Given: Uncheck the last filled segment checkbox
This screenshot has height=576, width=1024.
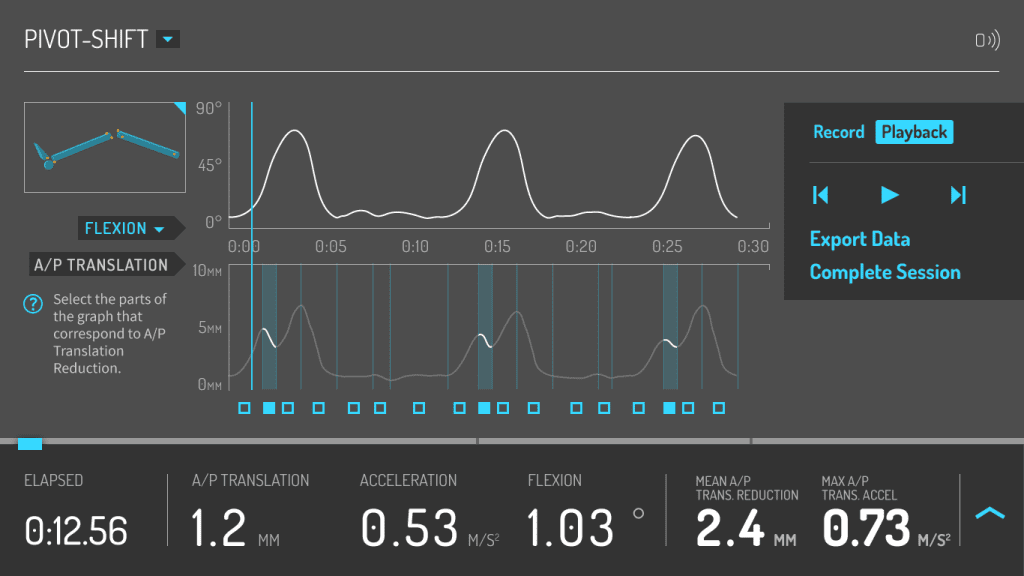Looking at the screenshot, I should click(x=670, y=408).
